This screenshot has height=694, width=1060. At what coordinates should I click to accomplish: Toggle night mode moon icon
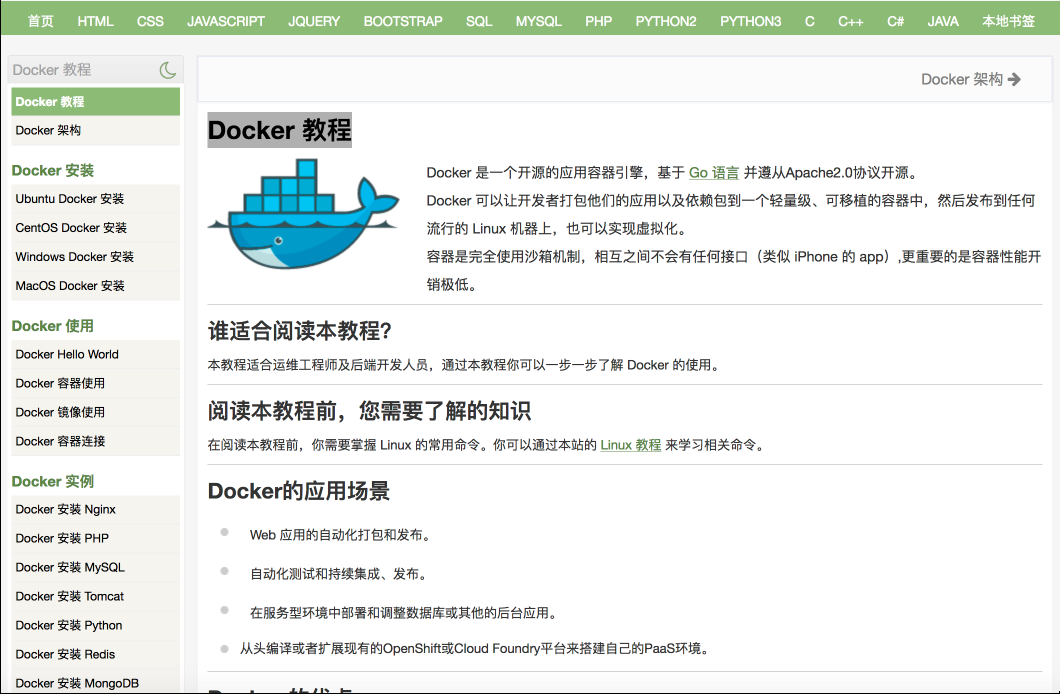[x=168, y=70]
